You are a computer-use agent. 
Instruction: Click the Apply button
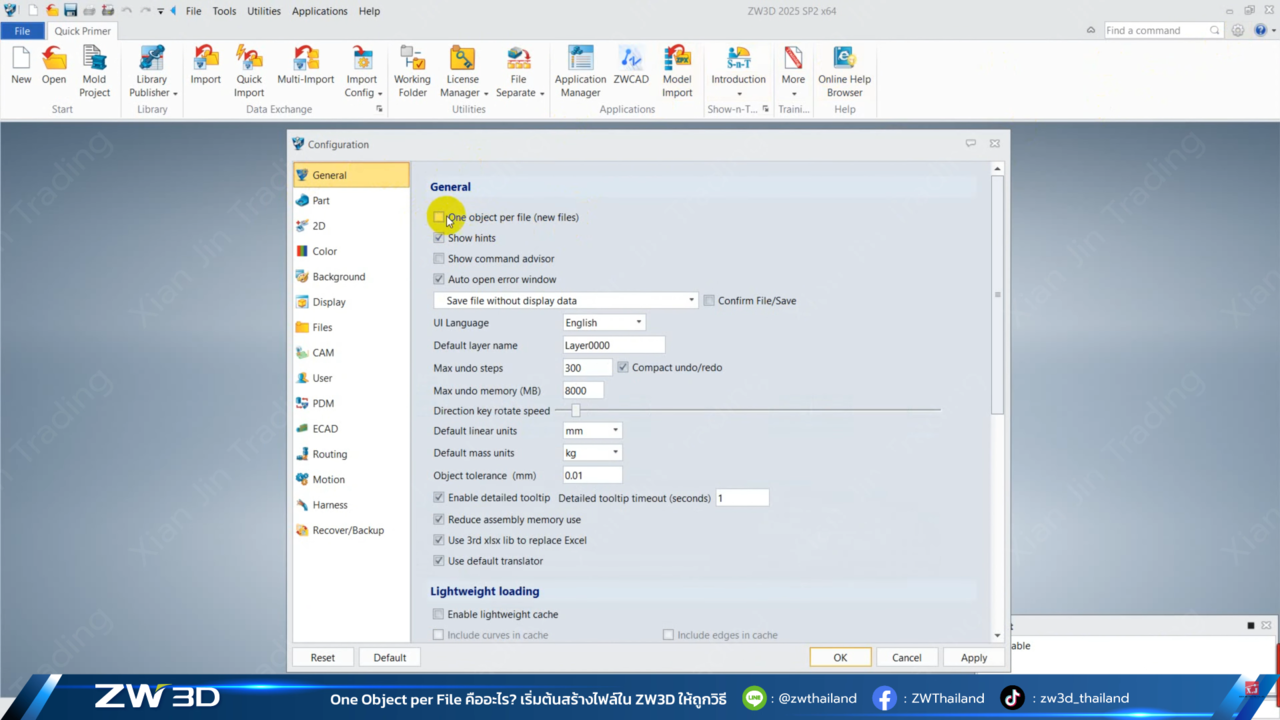973,658
